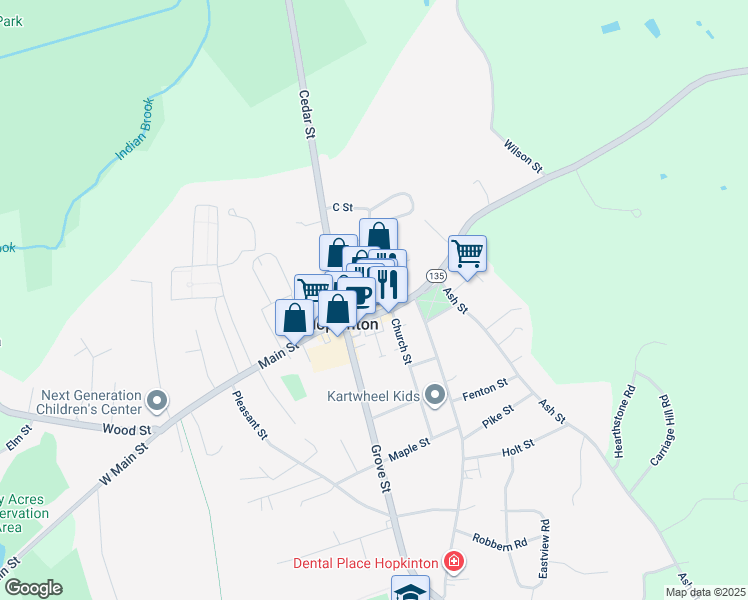Screen dimensions: 748x600
Task: Select the Grove St road label
Action: click(381, 468)
